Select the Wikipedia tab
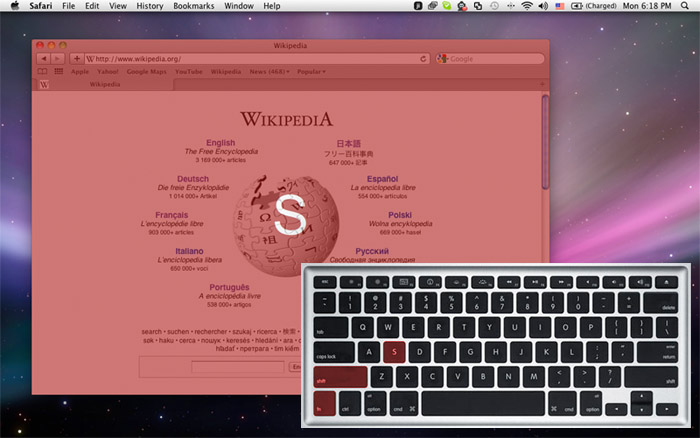This screenshot has width=700, height=438. pyautogui.click(x=104, y=84)
